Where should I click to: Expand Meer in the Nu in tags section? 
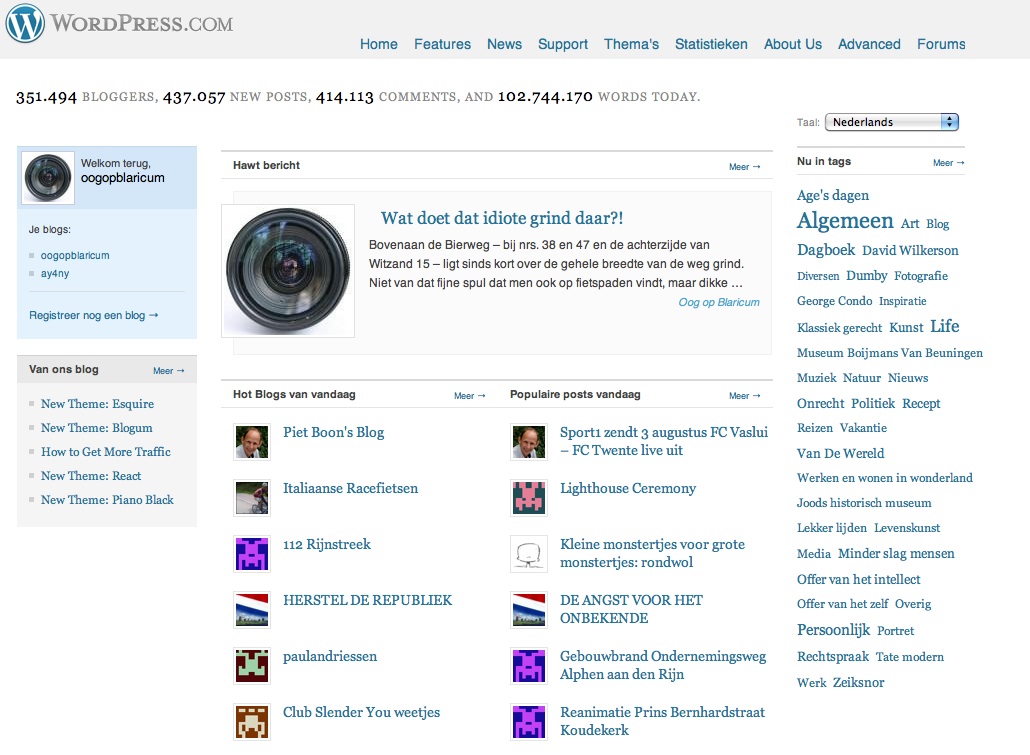coord(948,163)
